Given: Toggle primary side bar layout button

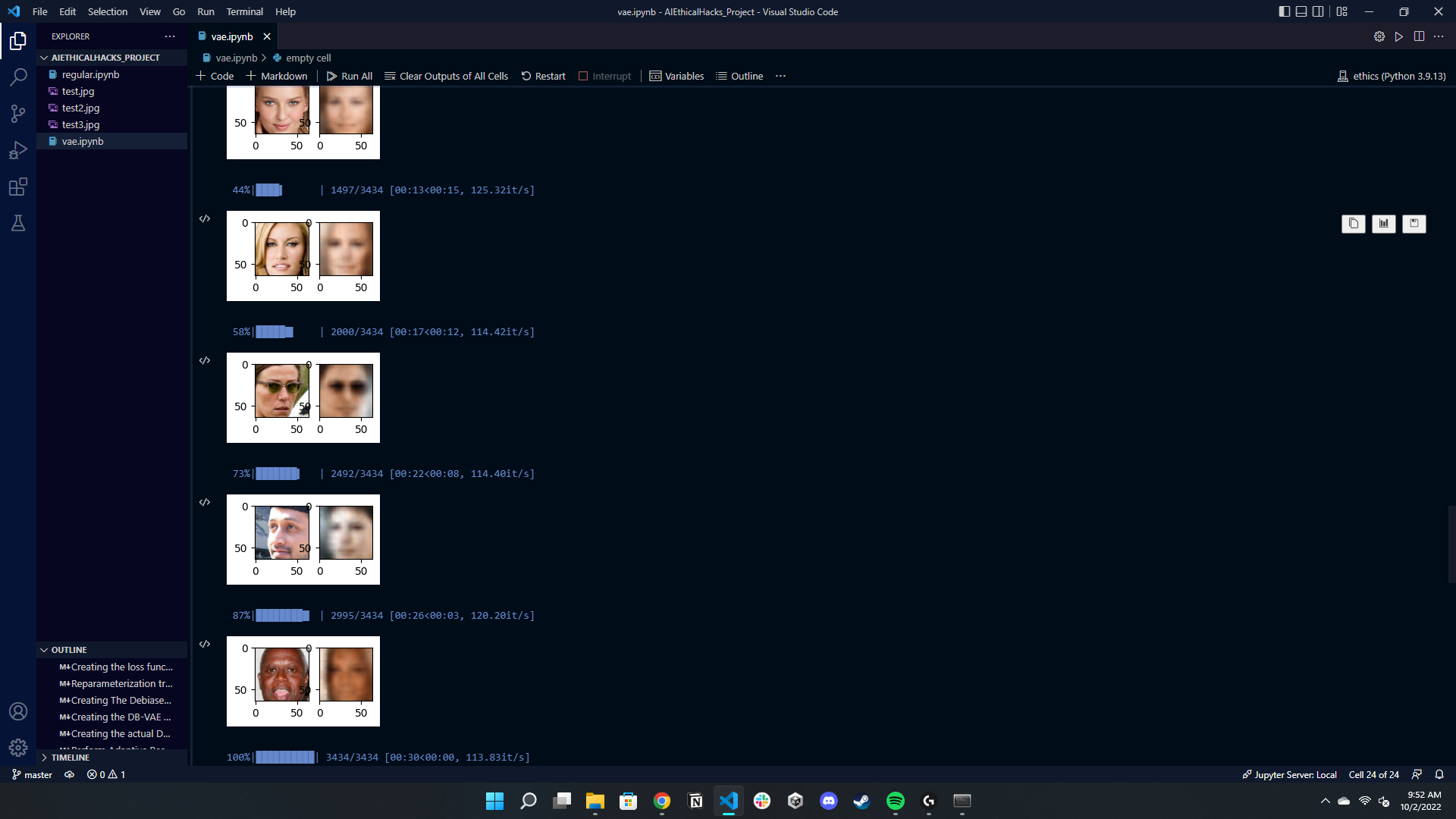Looking at the screenshot, I should pyautogui.click(x=1284, y=11).
